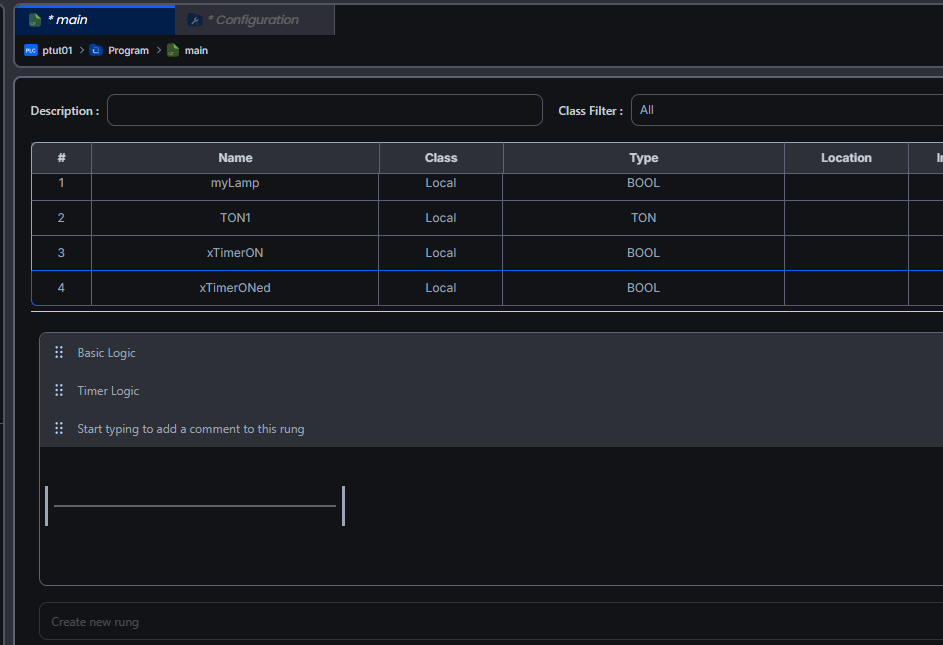Open the Class Filter dropdown
This screenshot has height=645, width=943.
pos(786,110)
